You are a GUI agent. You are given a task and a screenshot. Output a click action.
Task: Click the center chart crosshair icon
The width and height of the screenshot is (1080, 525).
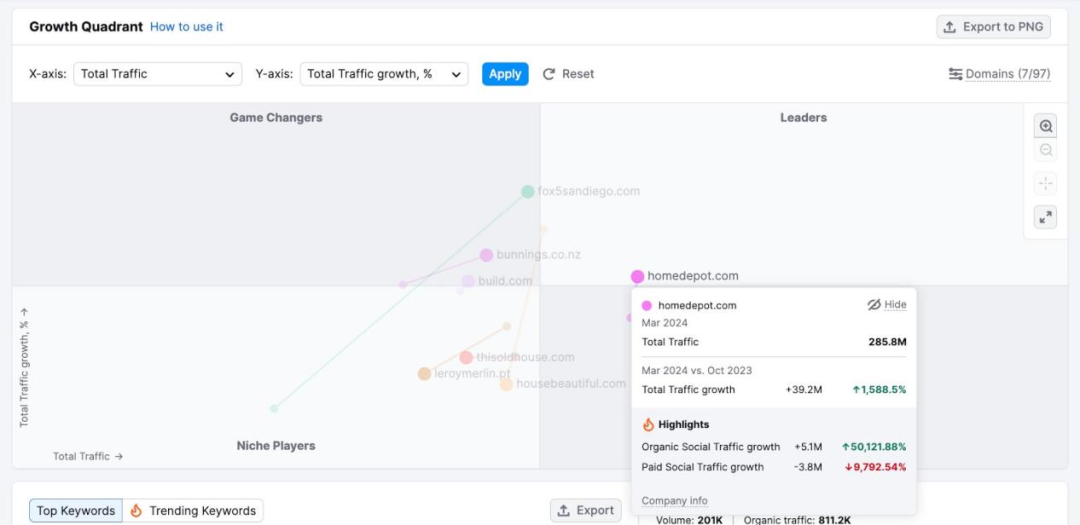[1046, 183]
